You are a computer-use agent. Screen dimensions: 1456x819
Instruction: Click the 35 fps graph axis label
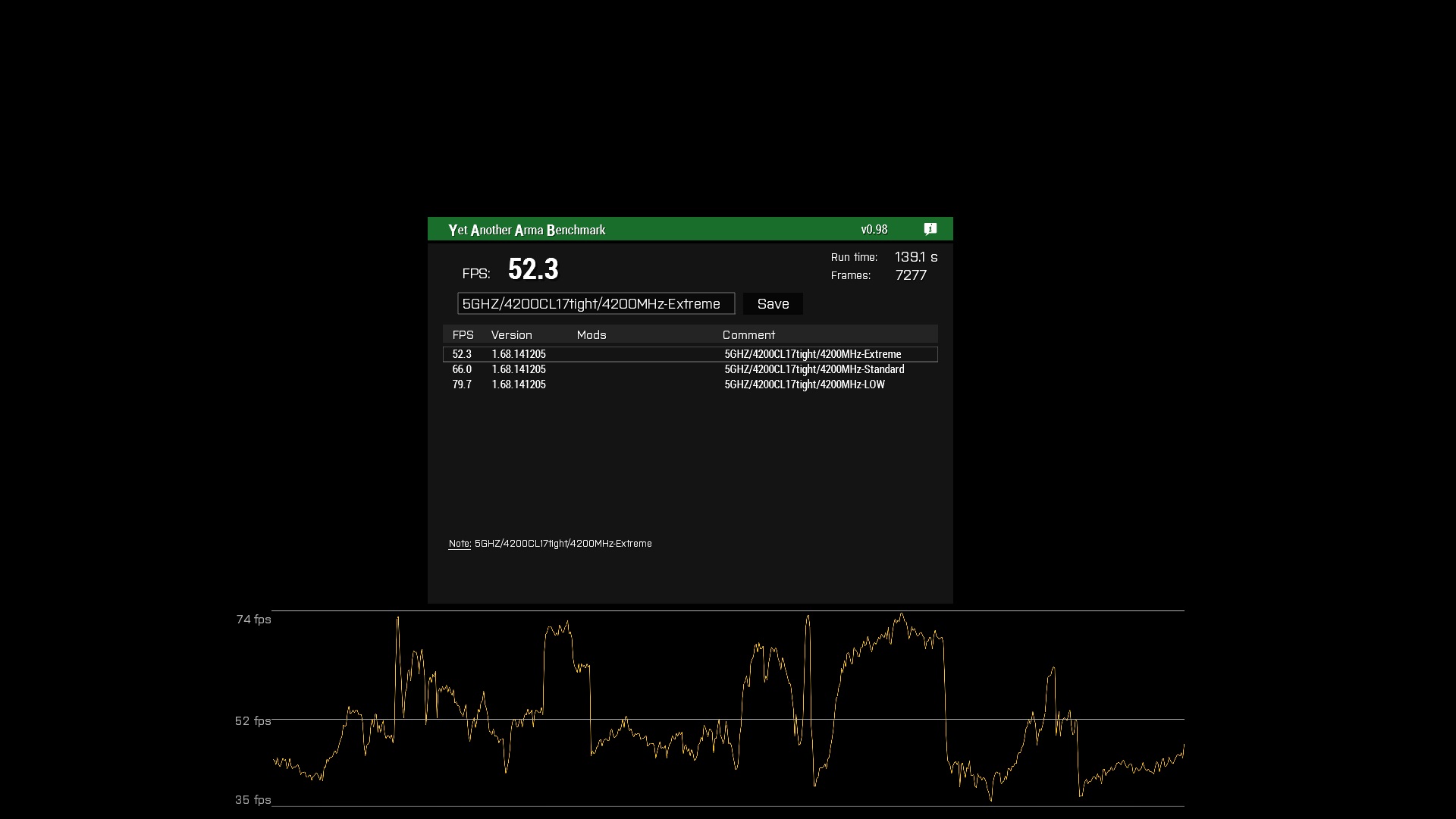(x=253, y=800)
